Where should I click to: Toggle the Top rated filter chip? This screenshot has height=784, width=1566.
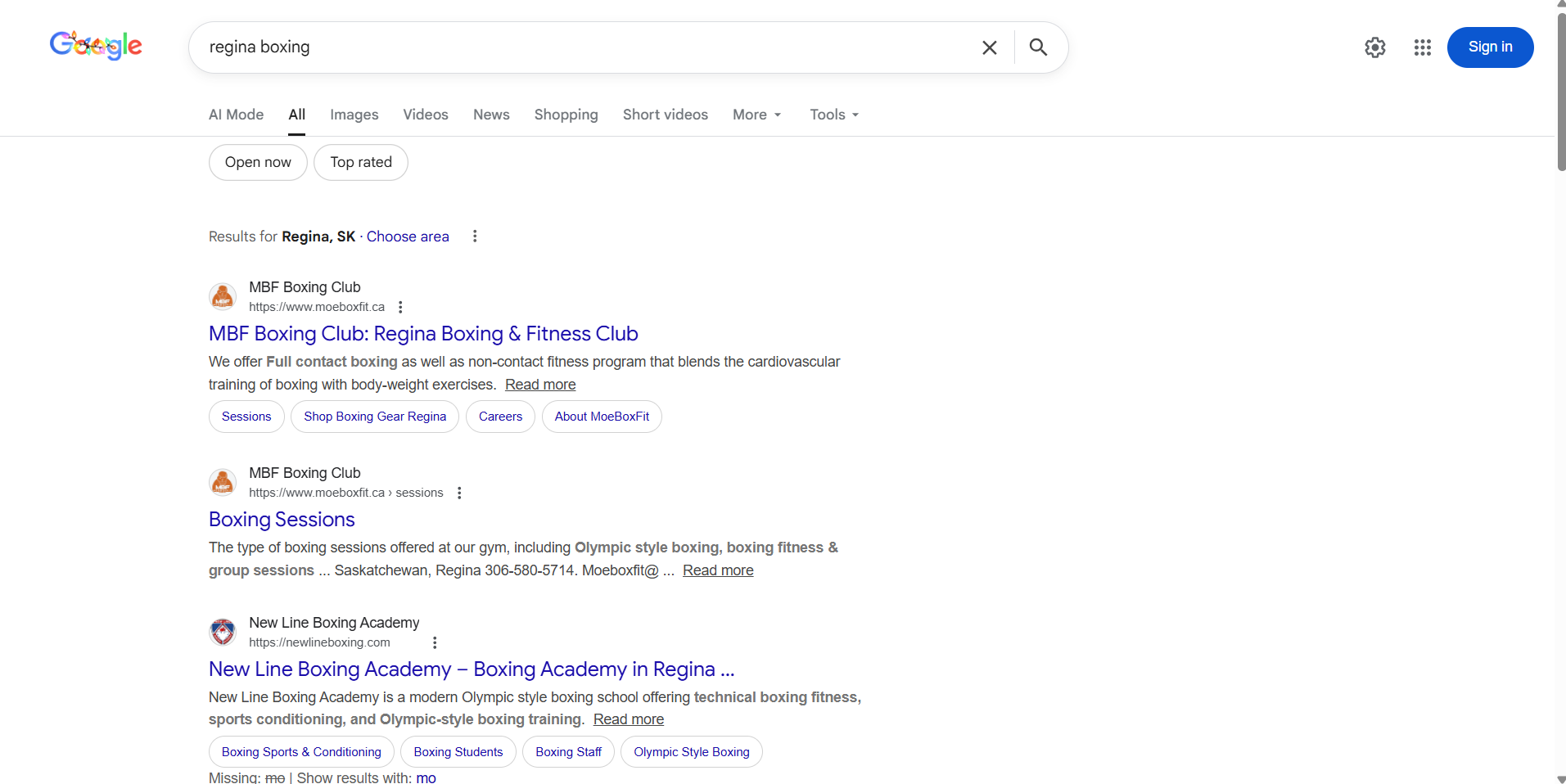[x=361, y=162]
